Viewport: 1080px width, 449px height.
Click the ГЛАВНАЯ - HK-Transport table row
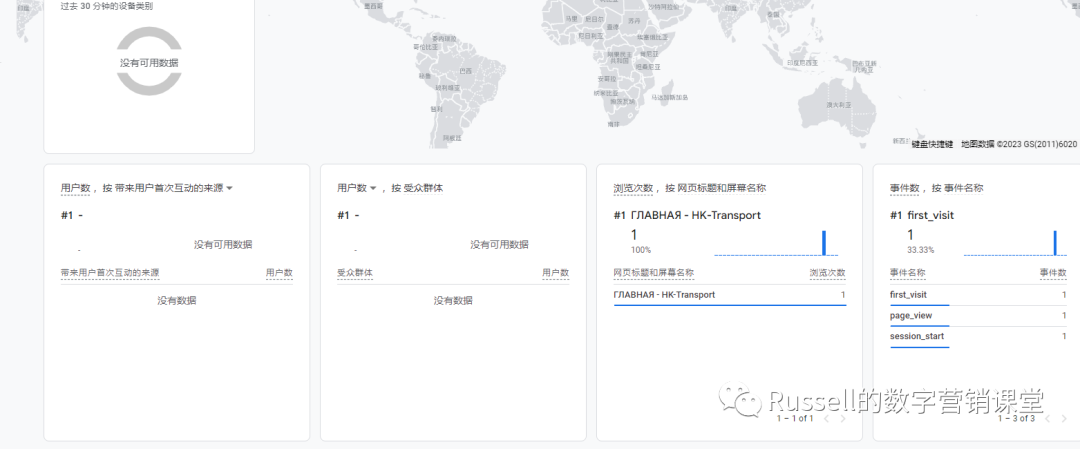pos(664,295)
